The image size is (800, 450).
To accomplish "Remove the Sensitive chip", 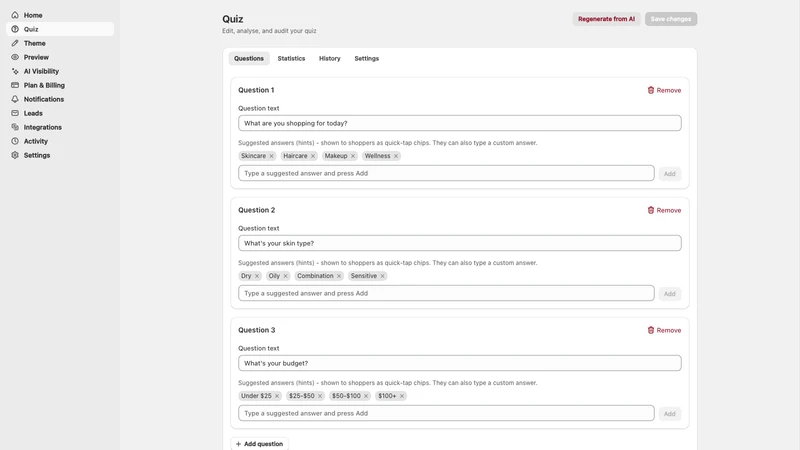I will 382,276.
